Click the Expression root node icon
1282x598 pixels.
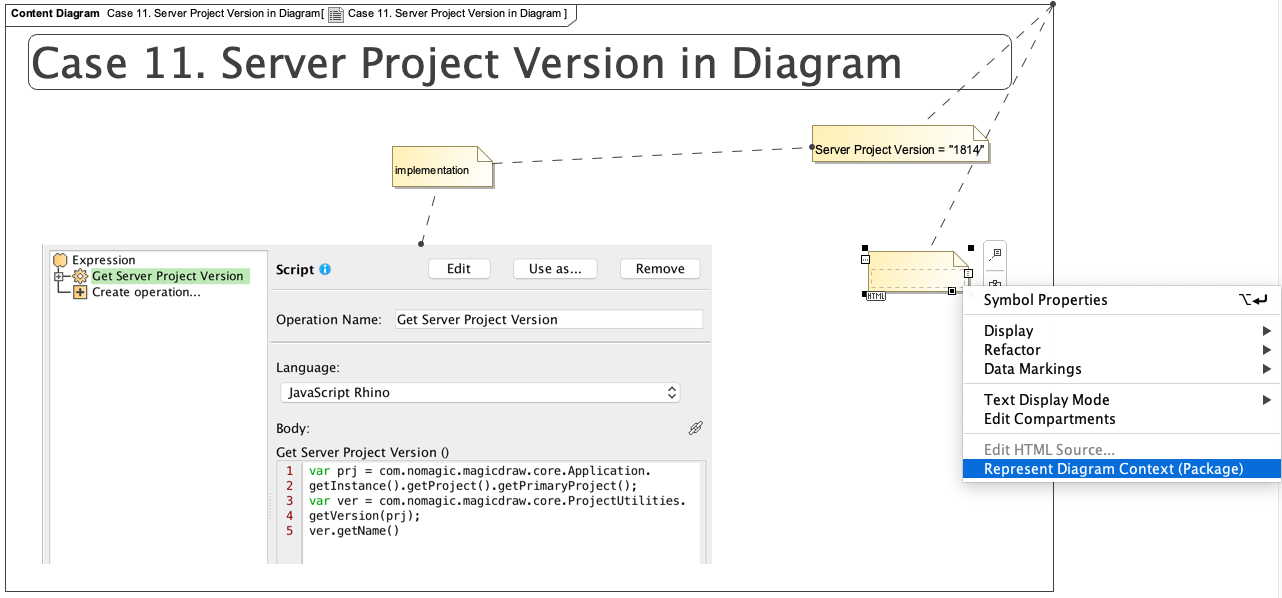tap(60, 260)
